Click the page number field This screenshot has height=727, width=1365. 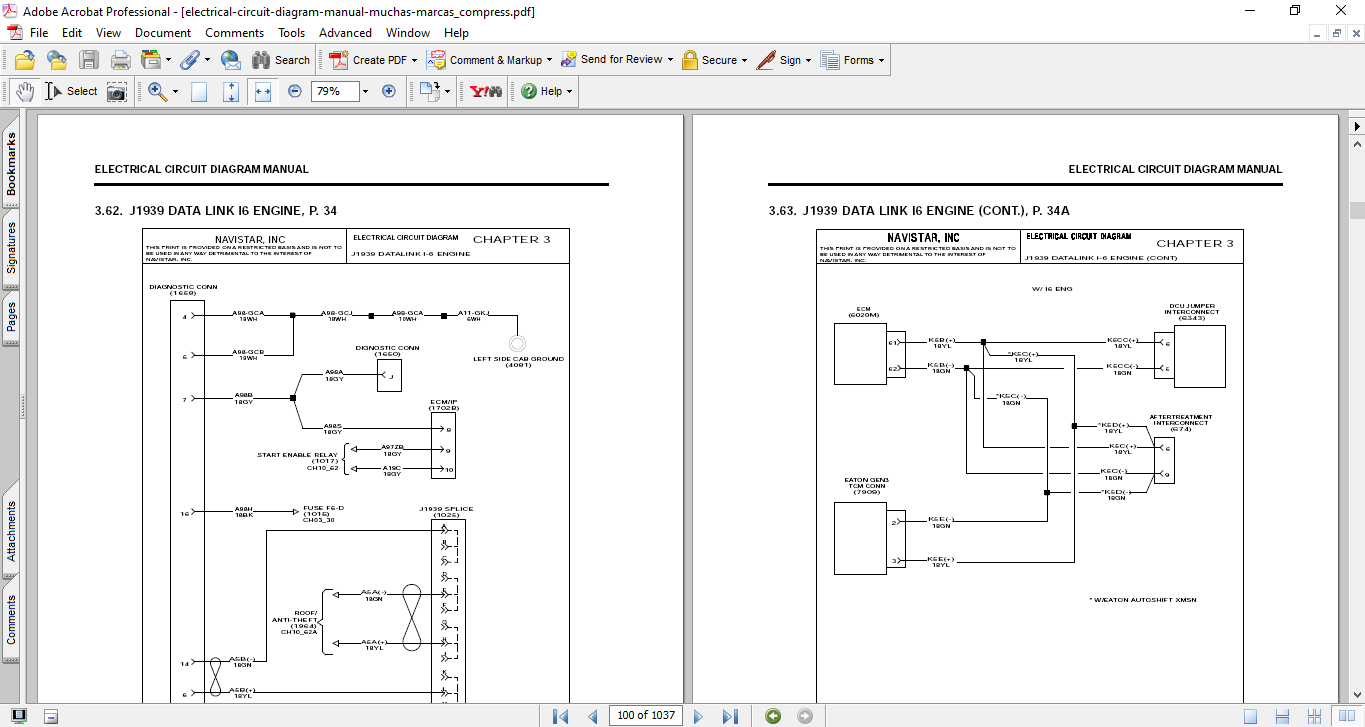[647, 716]
